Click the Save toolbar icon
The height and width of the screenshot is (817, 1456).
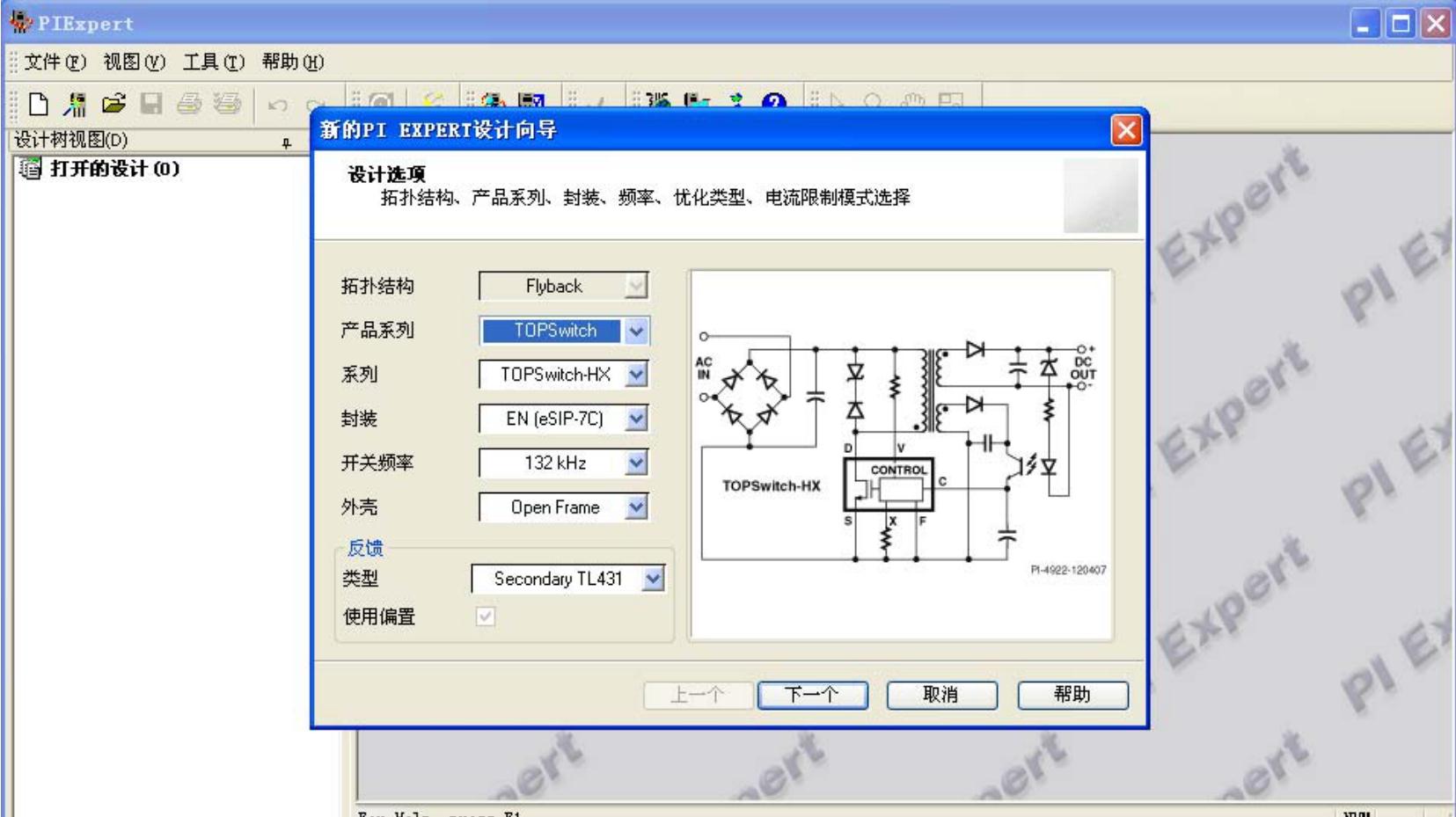pyautogui.click(x=151, y=104)
